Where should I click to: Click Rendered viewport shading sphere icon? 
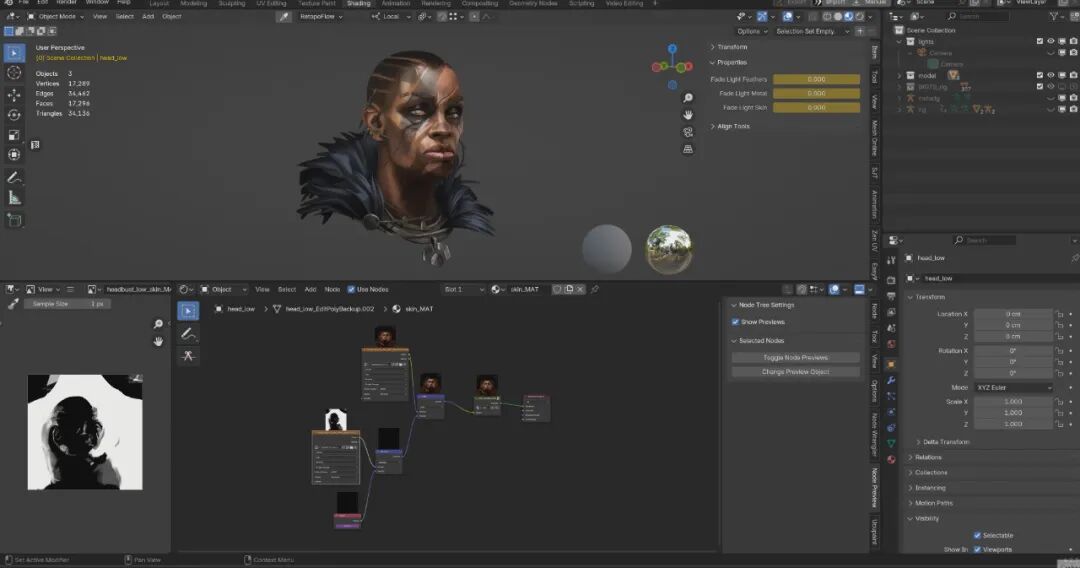point(860,17)
